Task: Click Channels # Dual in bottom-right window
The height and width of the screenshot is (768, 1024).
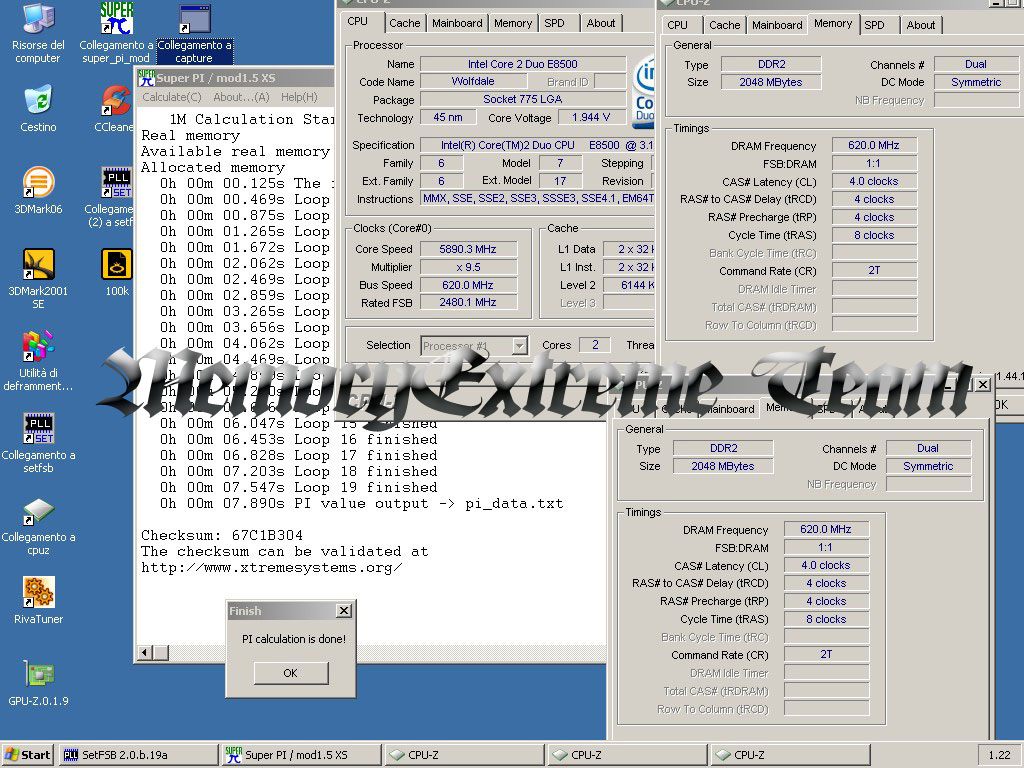Action: (x=928, y=449)
